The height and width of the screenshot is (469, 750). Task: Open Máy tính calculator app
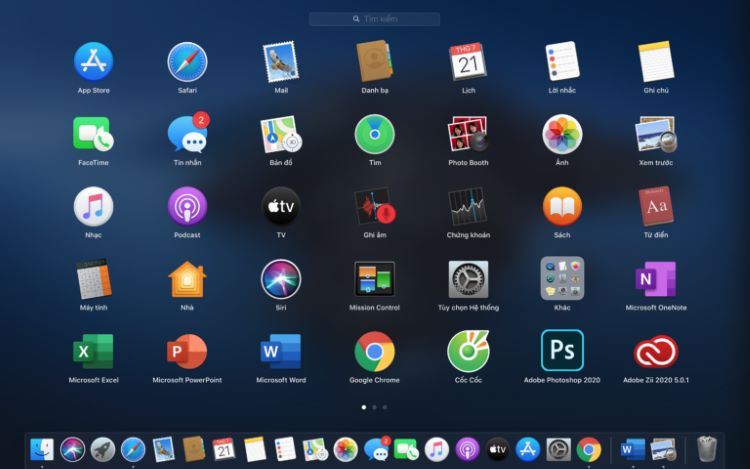(x=93, y=279)
